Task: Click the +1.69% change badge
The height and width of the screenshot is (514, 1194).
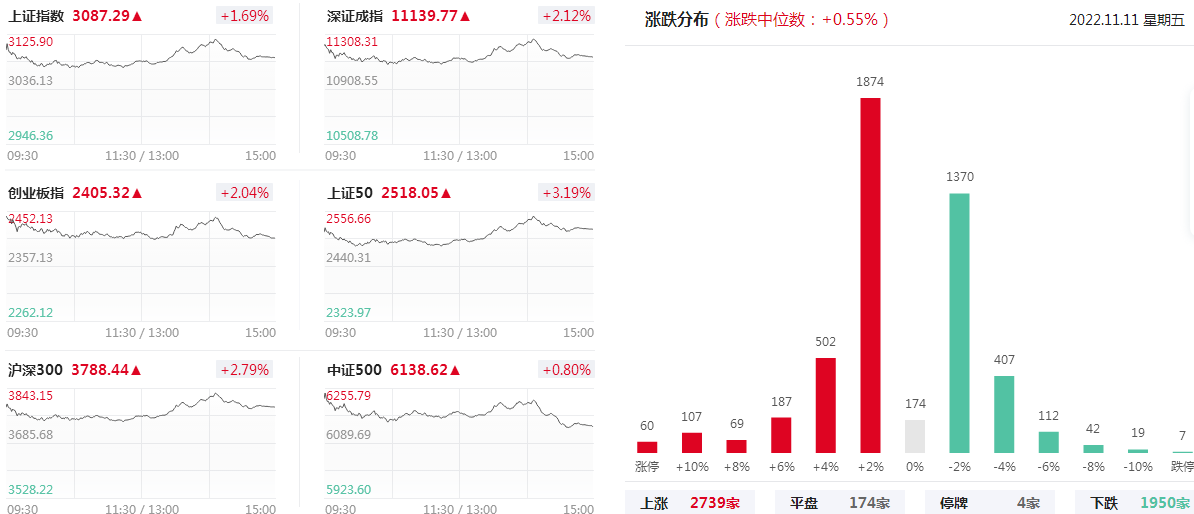Action: tap(244, 14)
